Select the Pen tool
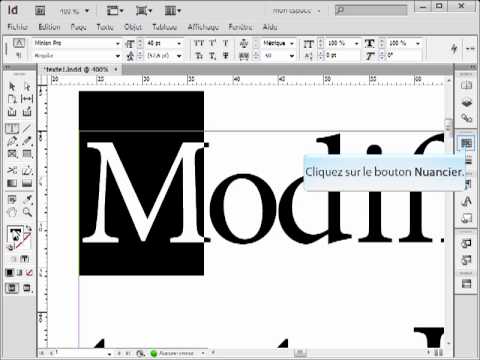Image resolution: width=480 pixels, height=360 pixels. 12,141
